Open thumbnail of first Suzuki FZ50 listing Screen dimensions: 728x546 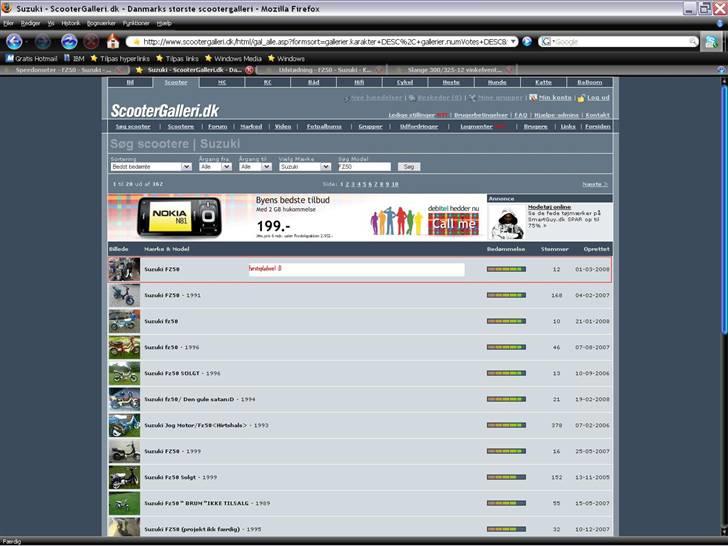(124, 269)
